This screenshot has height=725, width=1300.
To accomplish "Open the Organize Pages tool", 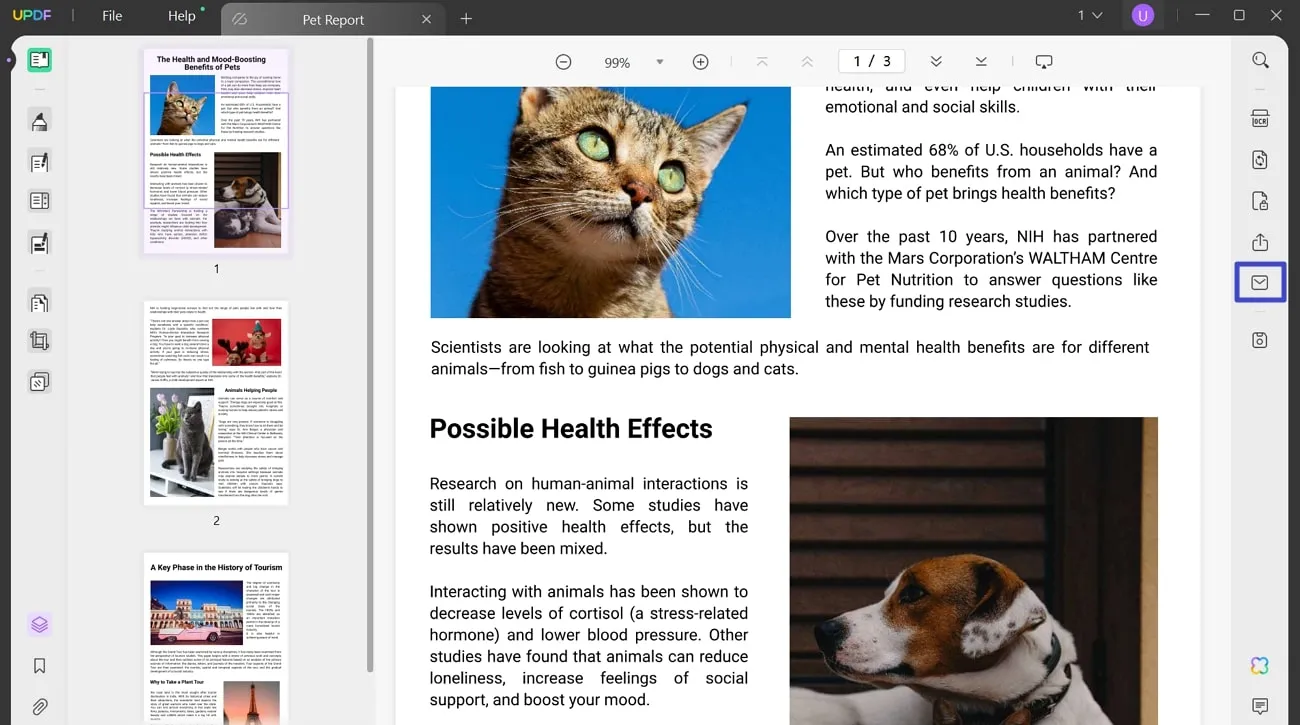I will pyautogui.click(x=40, y=302).
